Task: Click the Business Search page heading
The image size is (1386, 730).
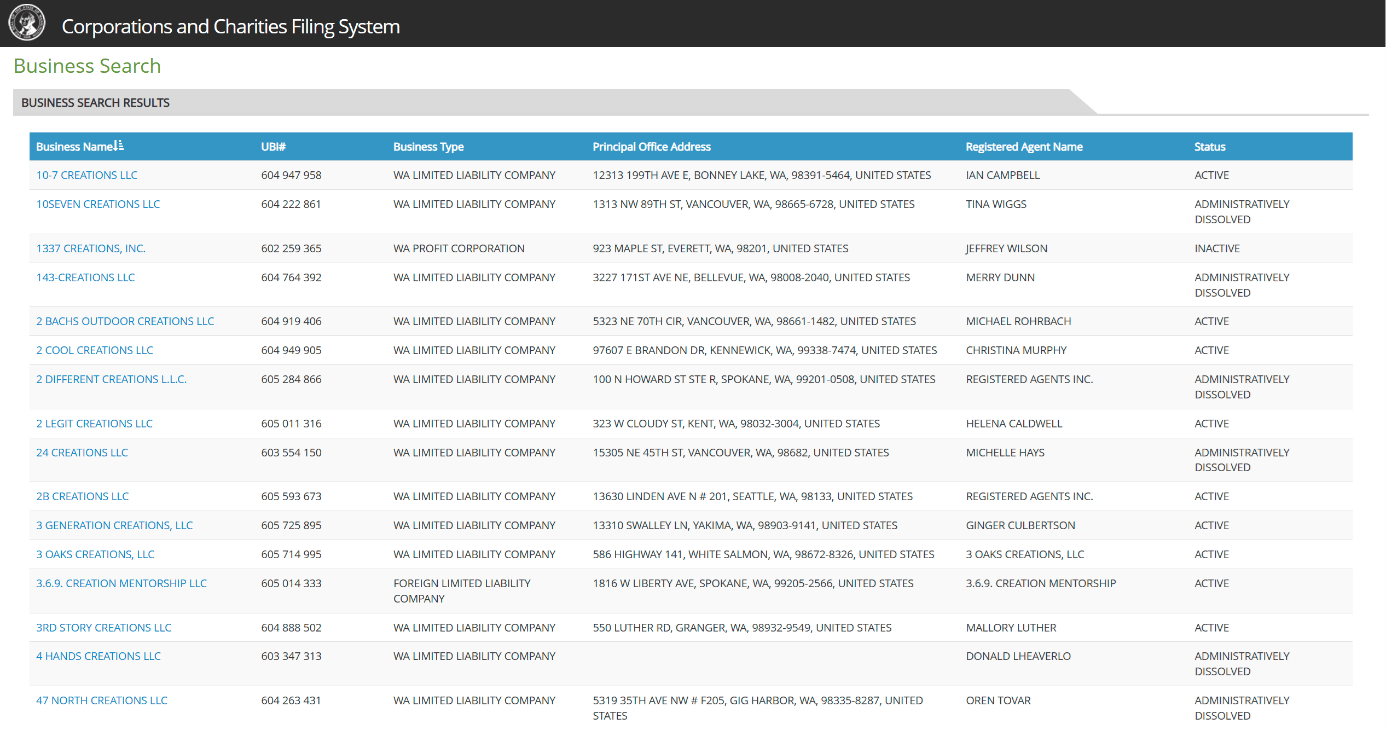Action: (87, 66)
